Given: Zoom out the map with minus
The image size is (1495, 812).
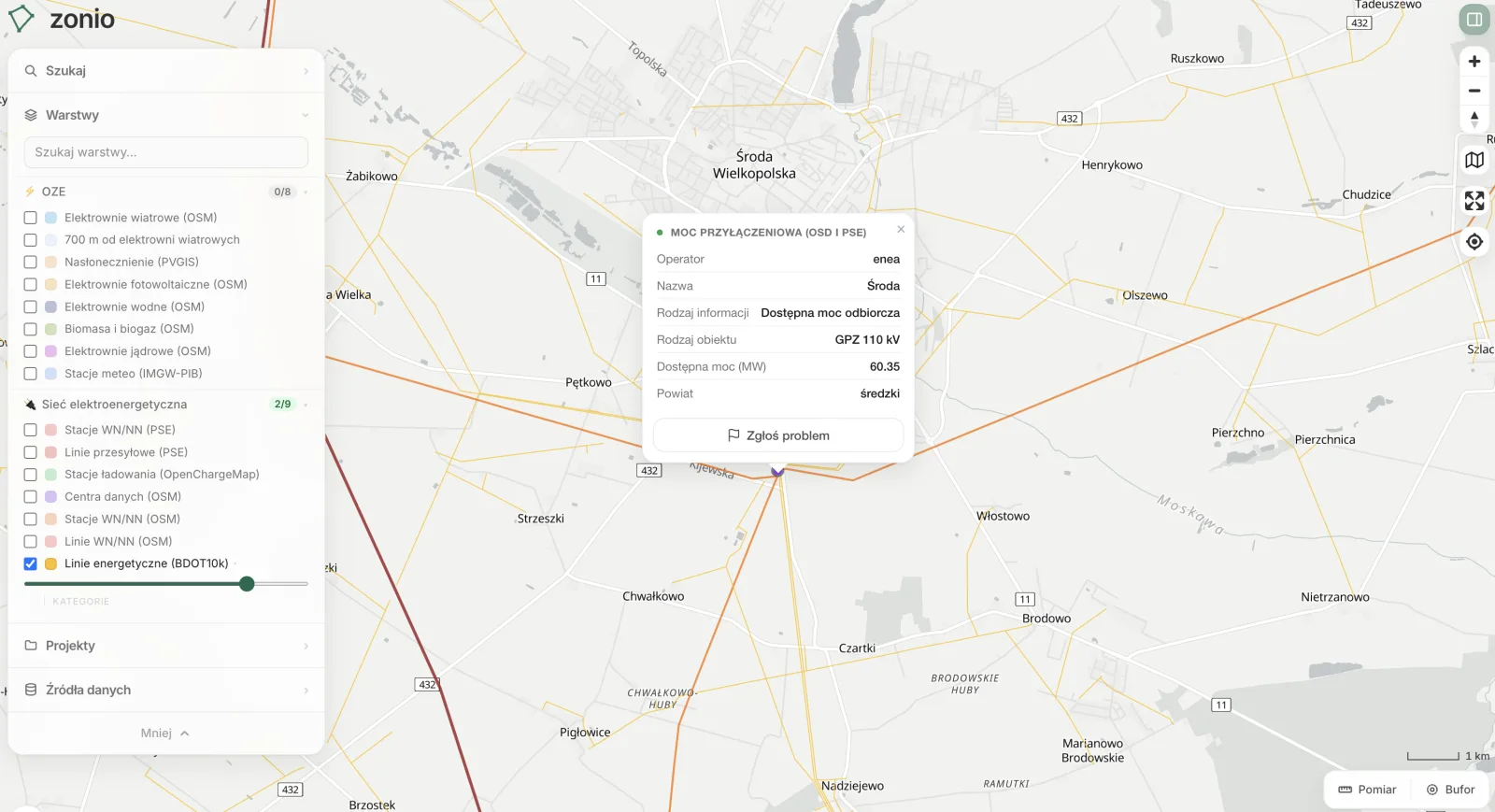Looking at the screenshot, I should click(x=1474, y=91).
